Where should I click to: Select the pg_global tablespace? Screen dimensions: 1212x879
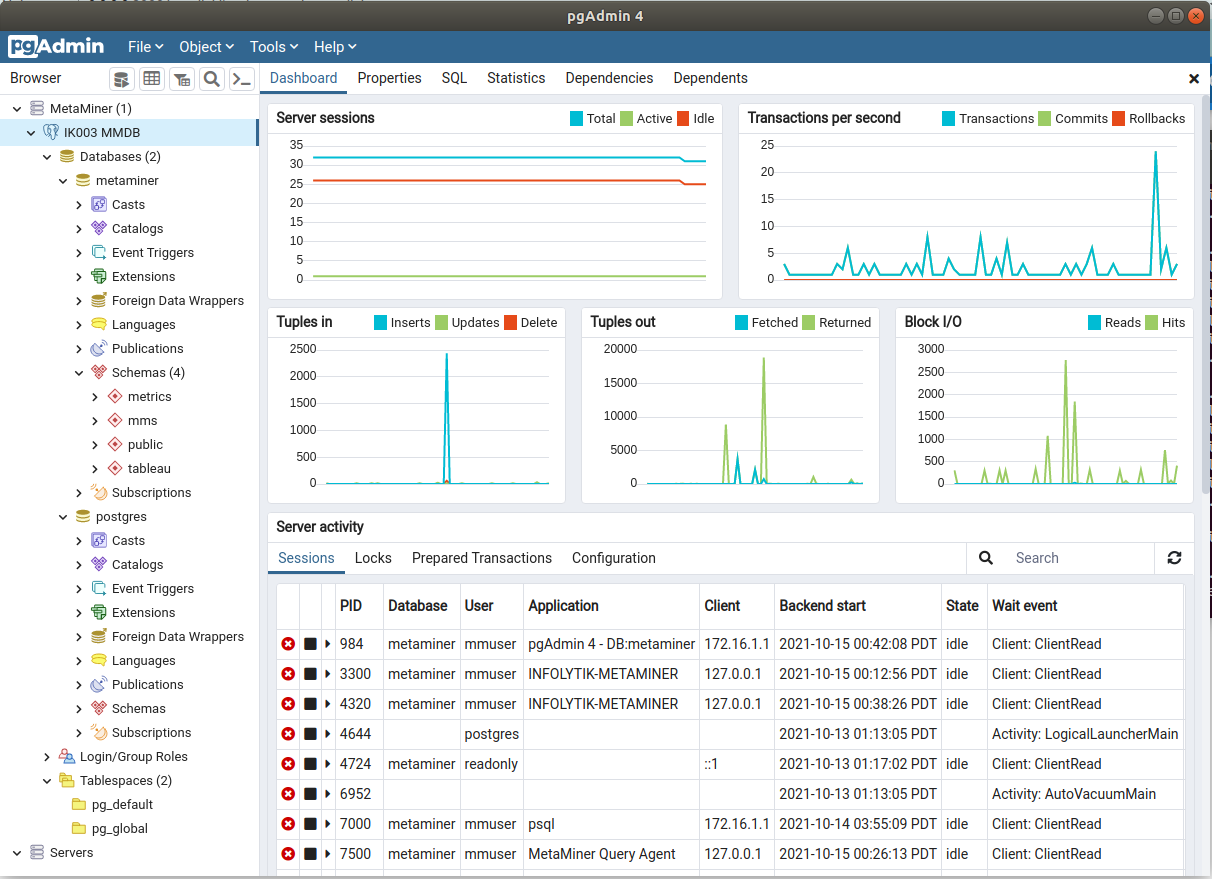[119, 829]
